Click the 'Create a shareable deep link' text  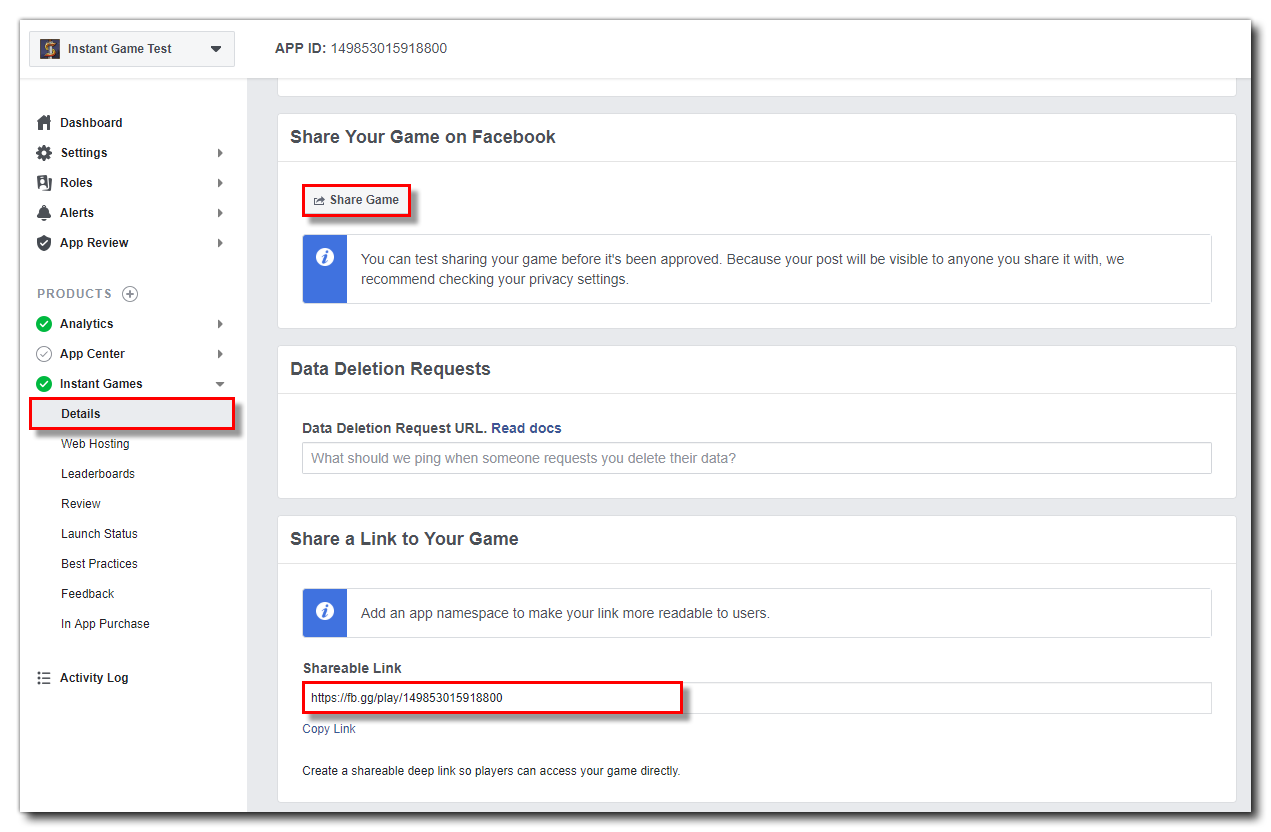click(x=491, y=771)
